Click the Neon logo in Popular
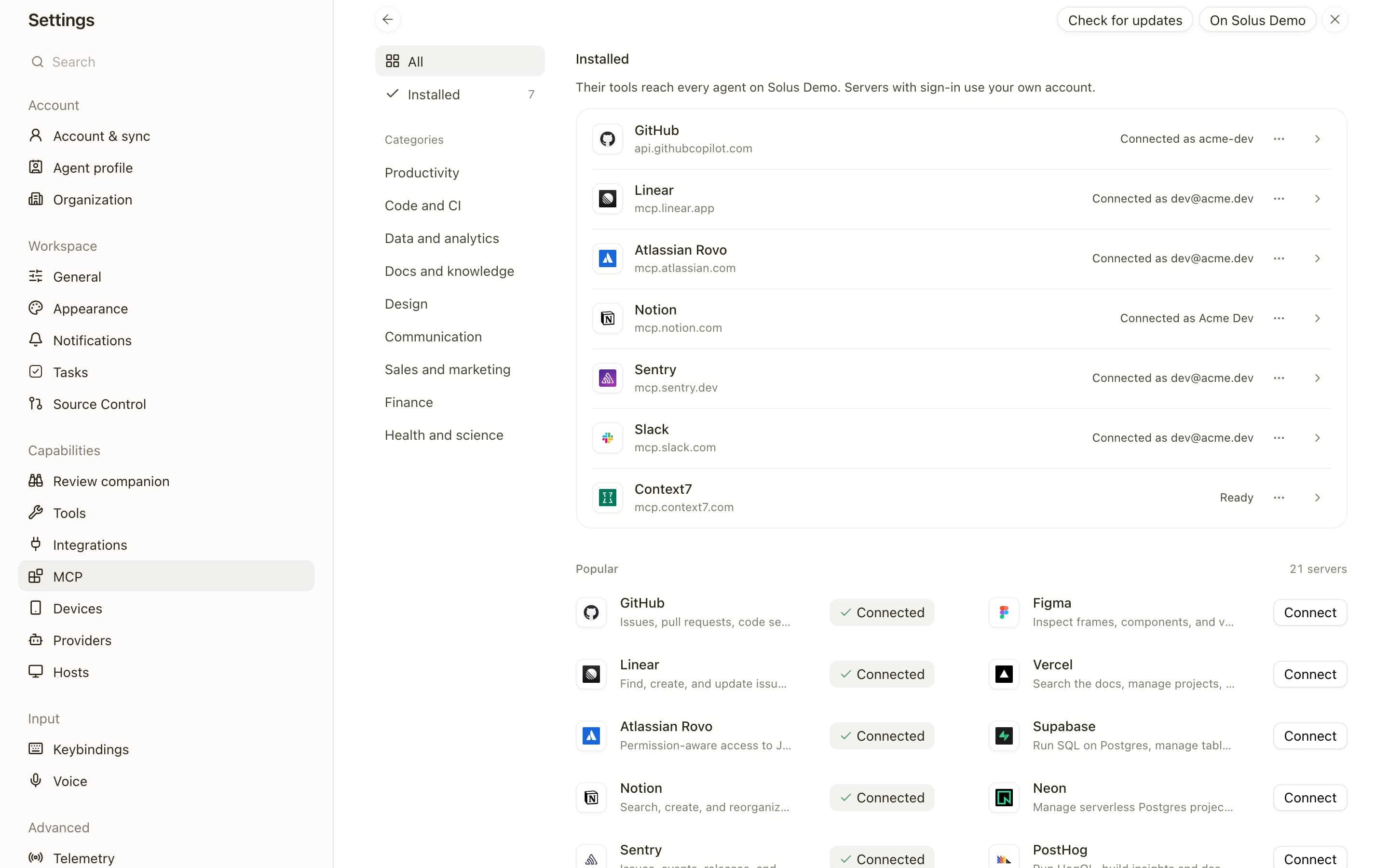The height and width of the screenshot is (868, 1389). pos(1004,798)
